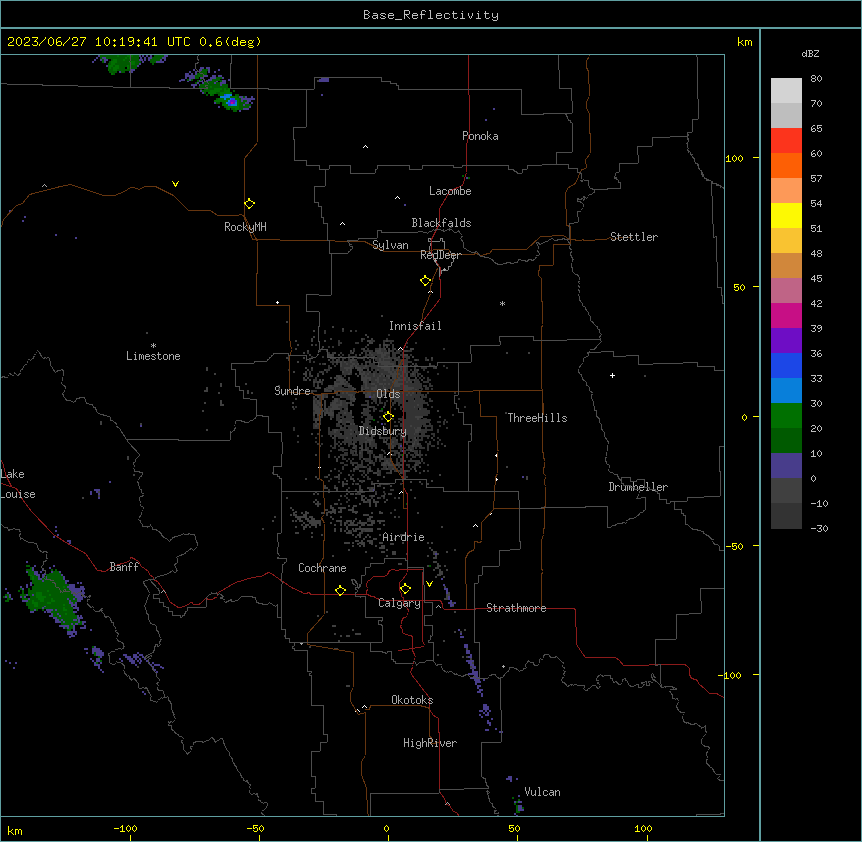Click the Didsbury city label

383,431
